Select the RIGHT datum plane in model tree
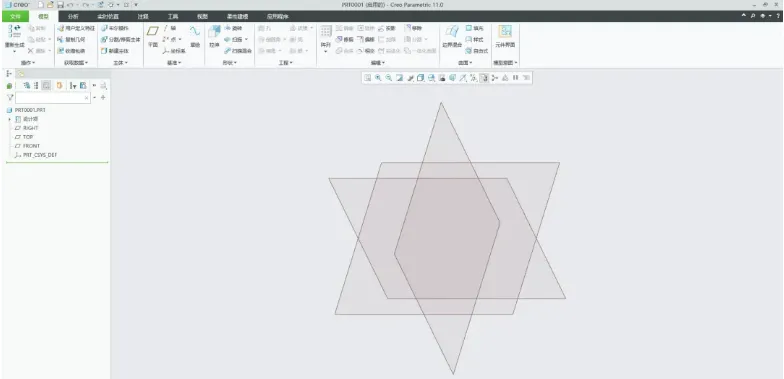The width and height of the screenshot is (784, 379). 26,128
